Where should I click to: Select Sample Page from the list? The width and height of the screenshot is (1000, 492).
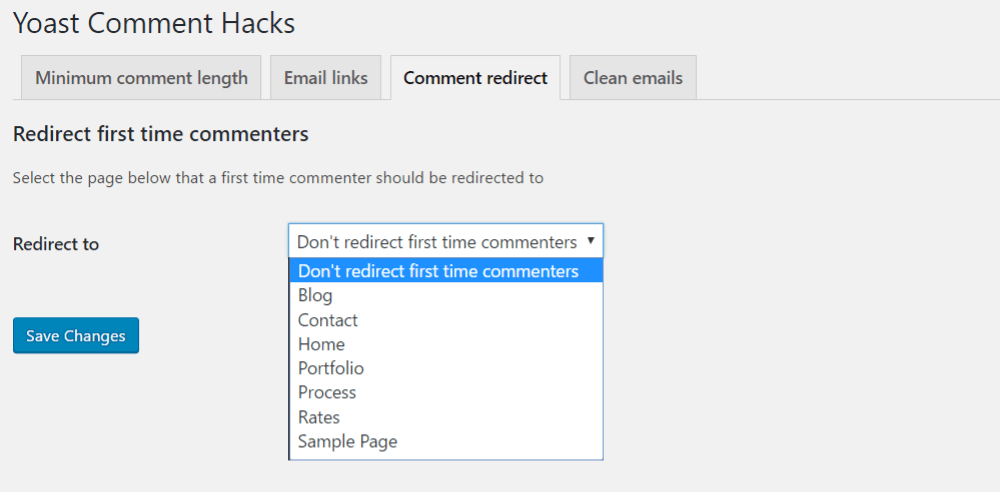coord(446,441)
